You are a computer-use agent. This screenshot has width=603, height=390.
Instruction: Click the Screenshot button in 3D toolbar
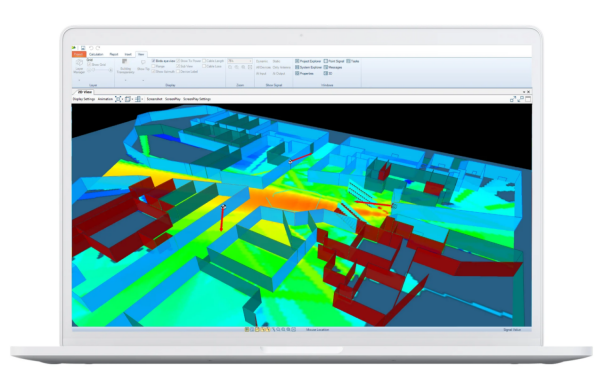tap(155, 99)
